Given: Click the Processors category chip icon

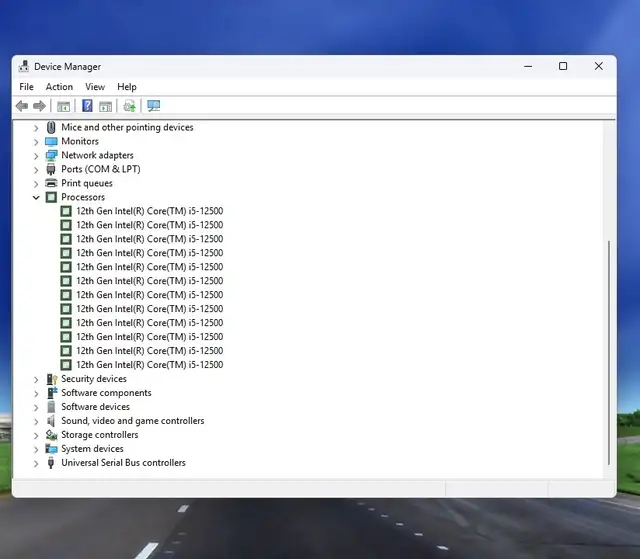Looking at the screenshot, I should tap(51, 197).
